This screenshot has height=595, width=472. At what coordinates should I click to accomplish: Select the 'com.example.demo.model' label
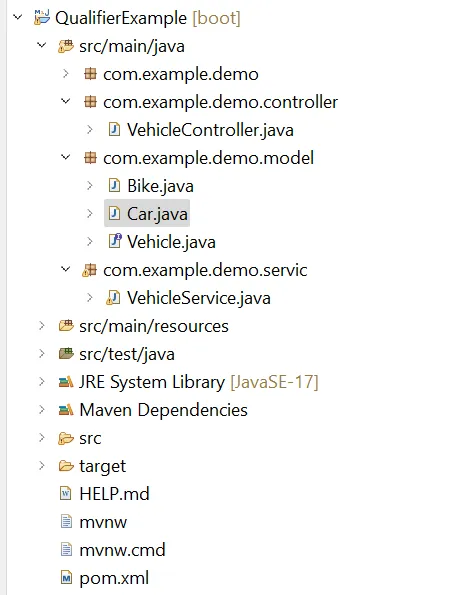pos(209,158)
